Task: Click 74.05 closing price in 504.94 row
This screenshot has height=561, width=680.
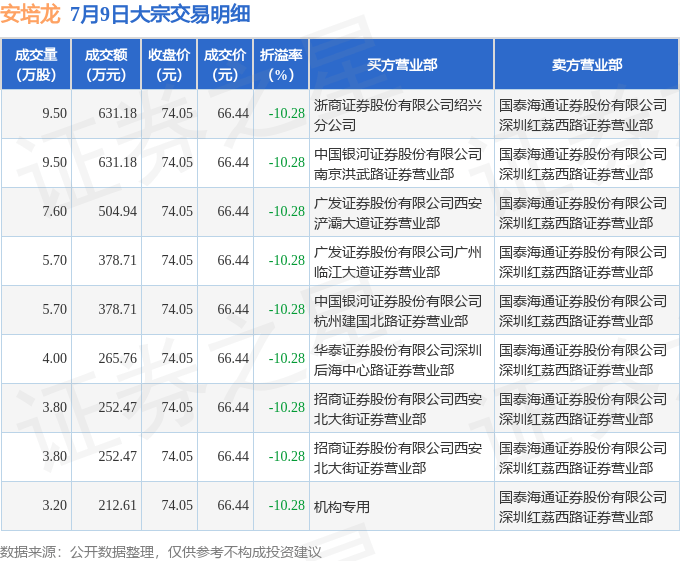Action: (x=177, y=212)
